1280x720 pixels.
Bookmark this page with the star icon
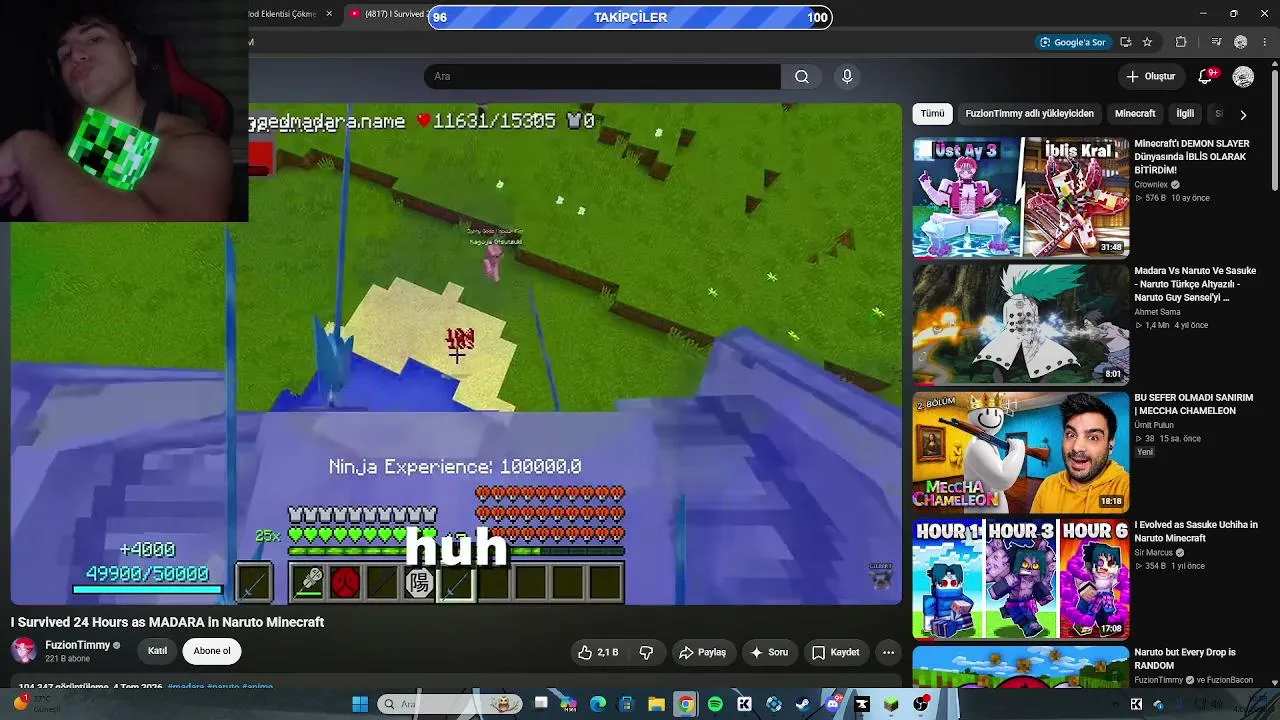1147,42
